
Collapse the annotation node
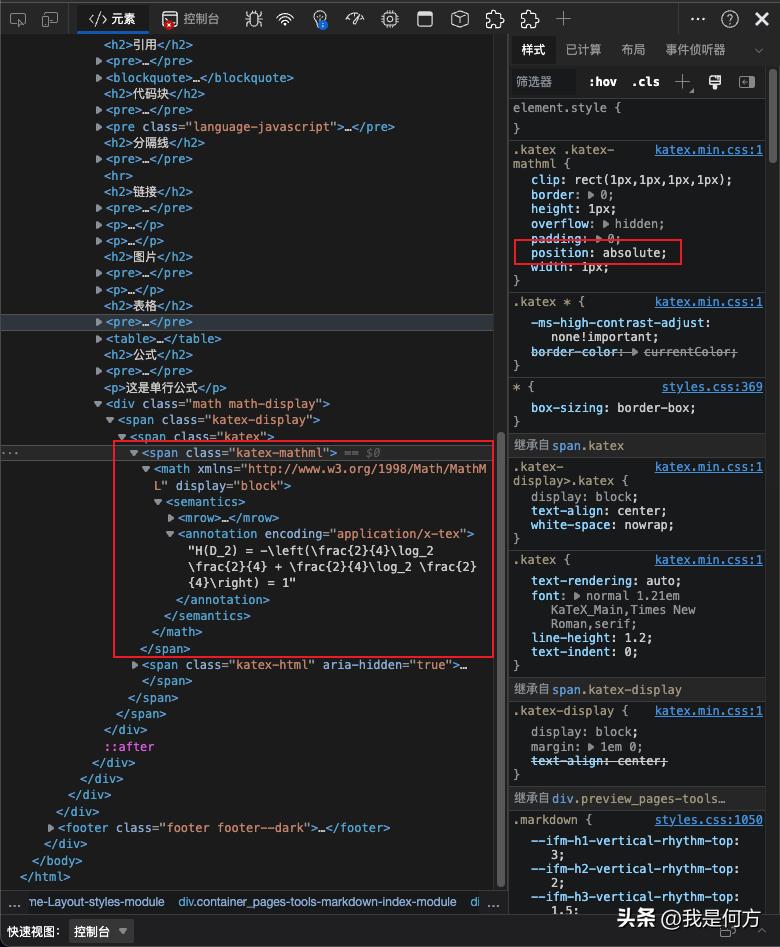tap(170, 534)
